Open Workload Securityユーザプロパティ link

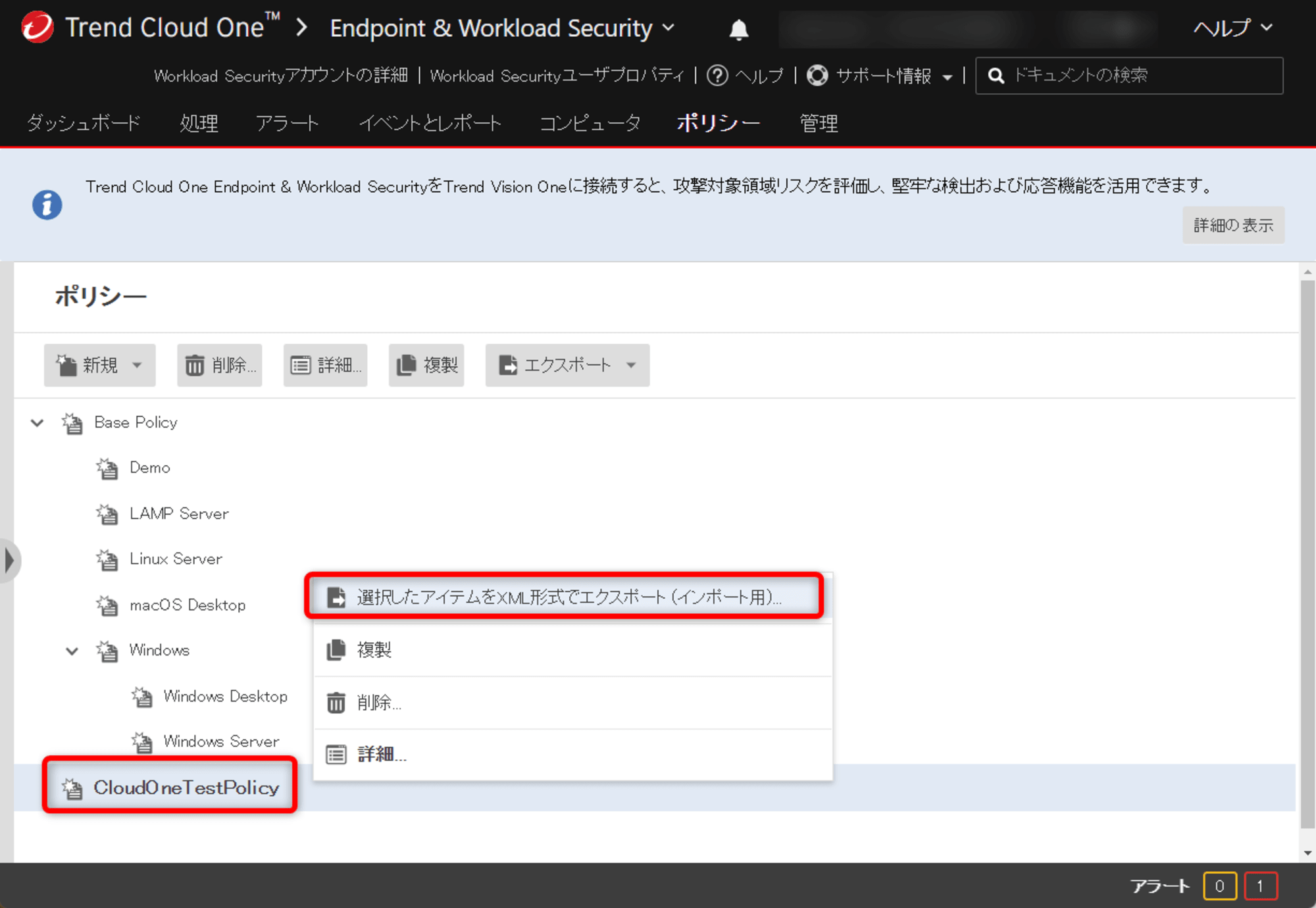557,76
